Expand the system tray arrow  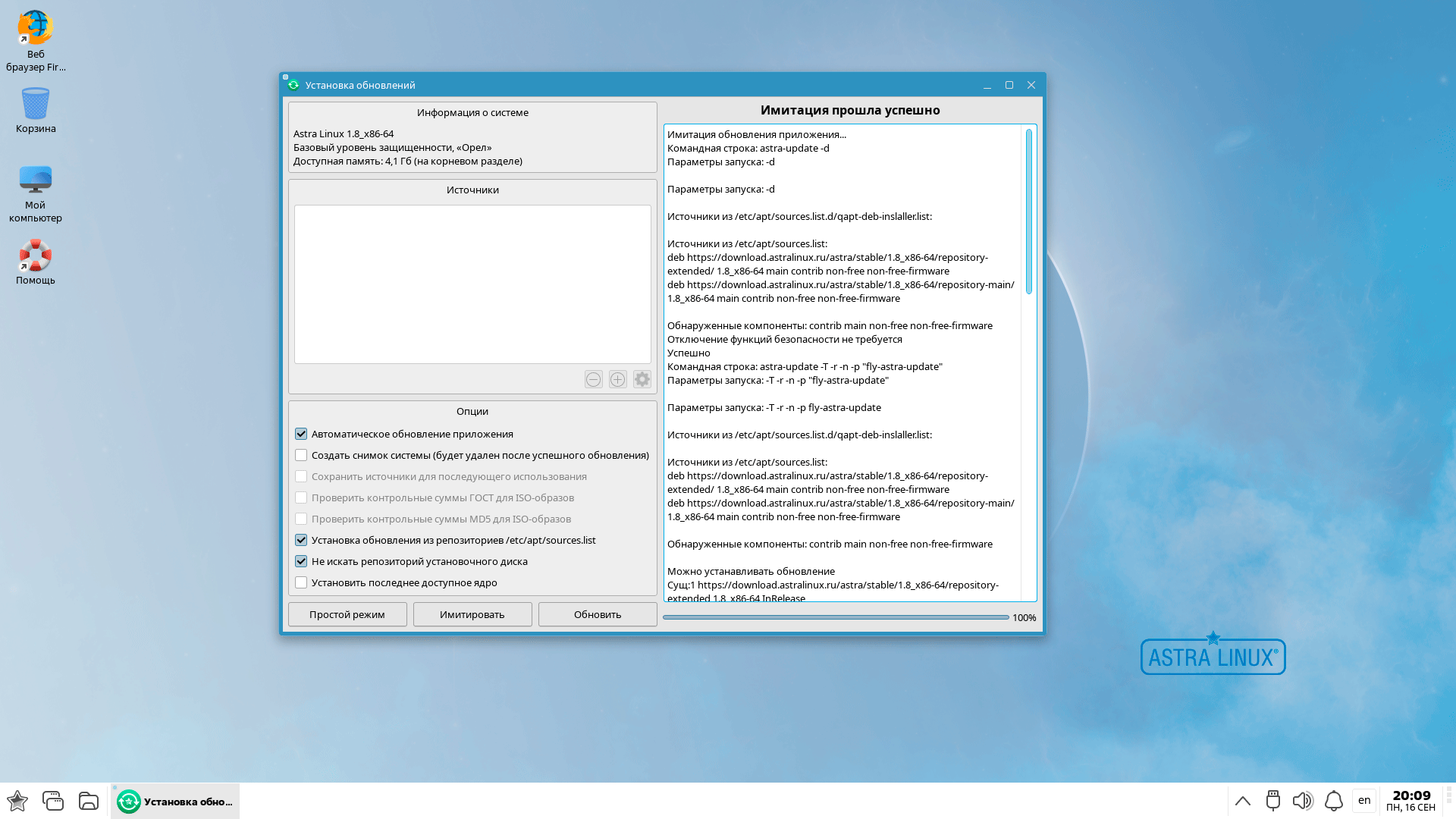tap(1243, 801)
